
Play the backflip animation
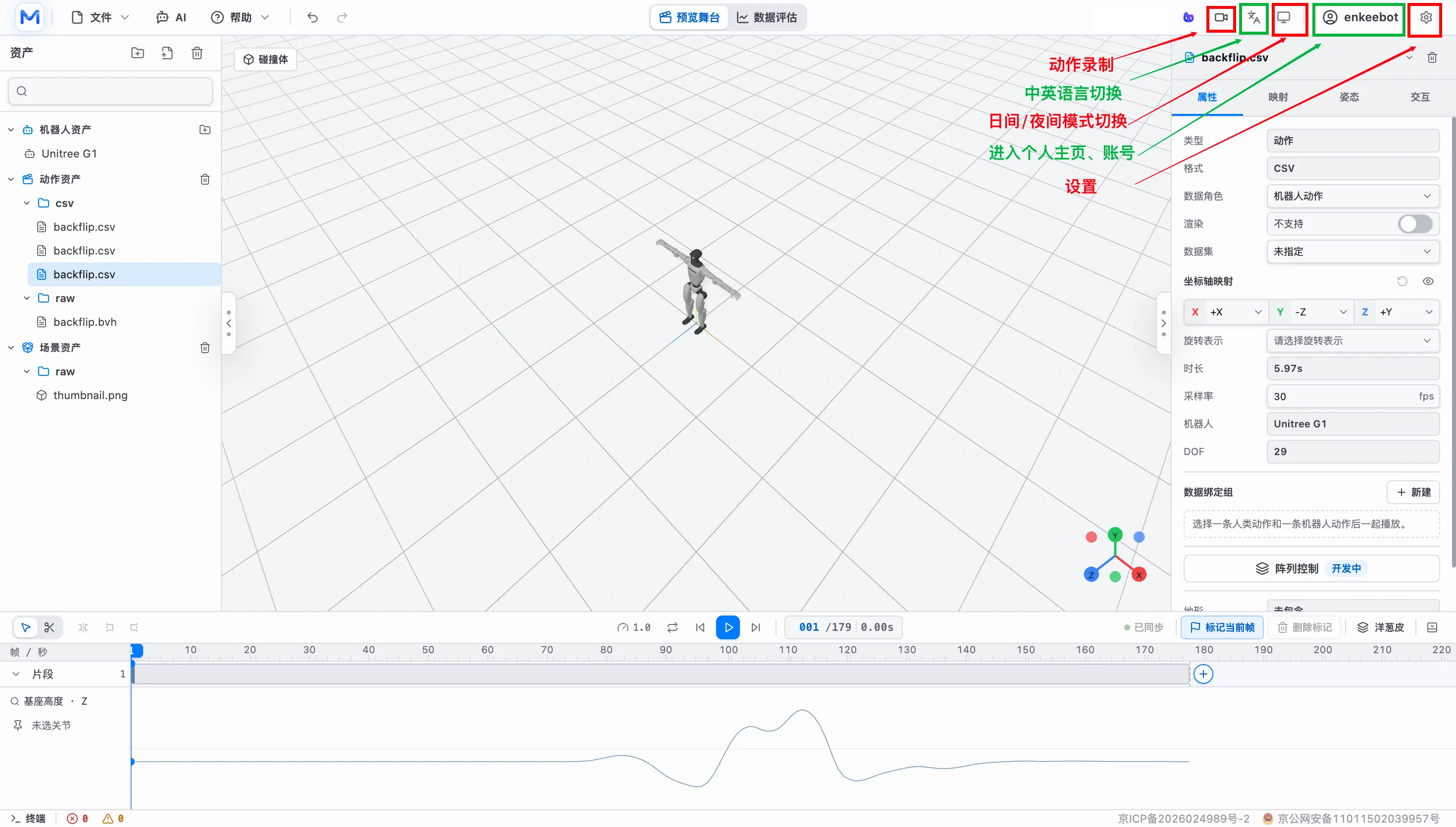[728, 627]
